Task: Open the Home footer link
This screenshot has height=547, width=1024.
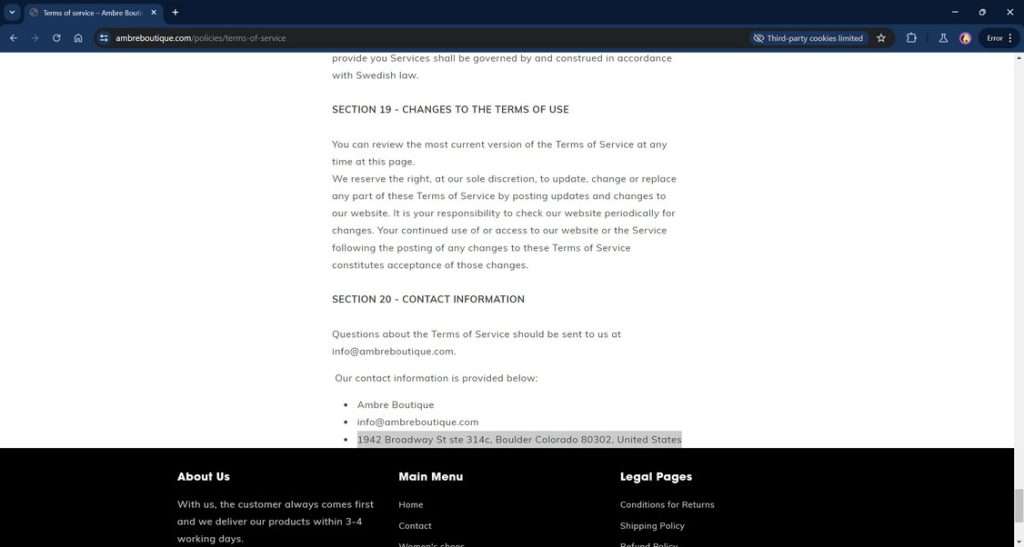Action: pyautogui.click(x=411, y=505)
